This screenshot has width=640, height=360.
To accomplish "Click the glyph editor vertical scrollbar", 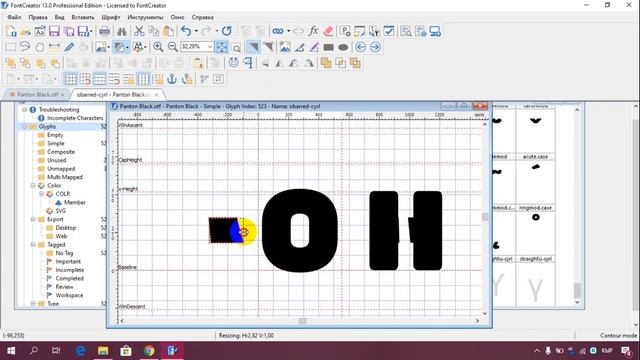I will coord(485,218).
